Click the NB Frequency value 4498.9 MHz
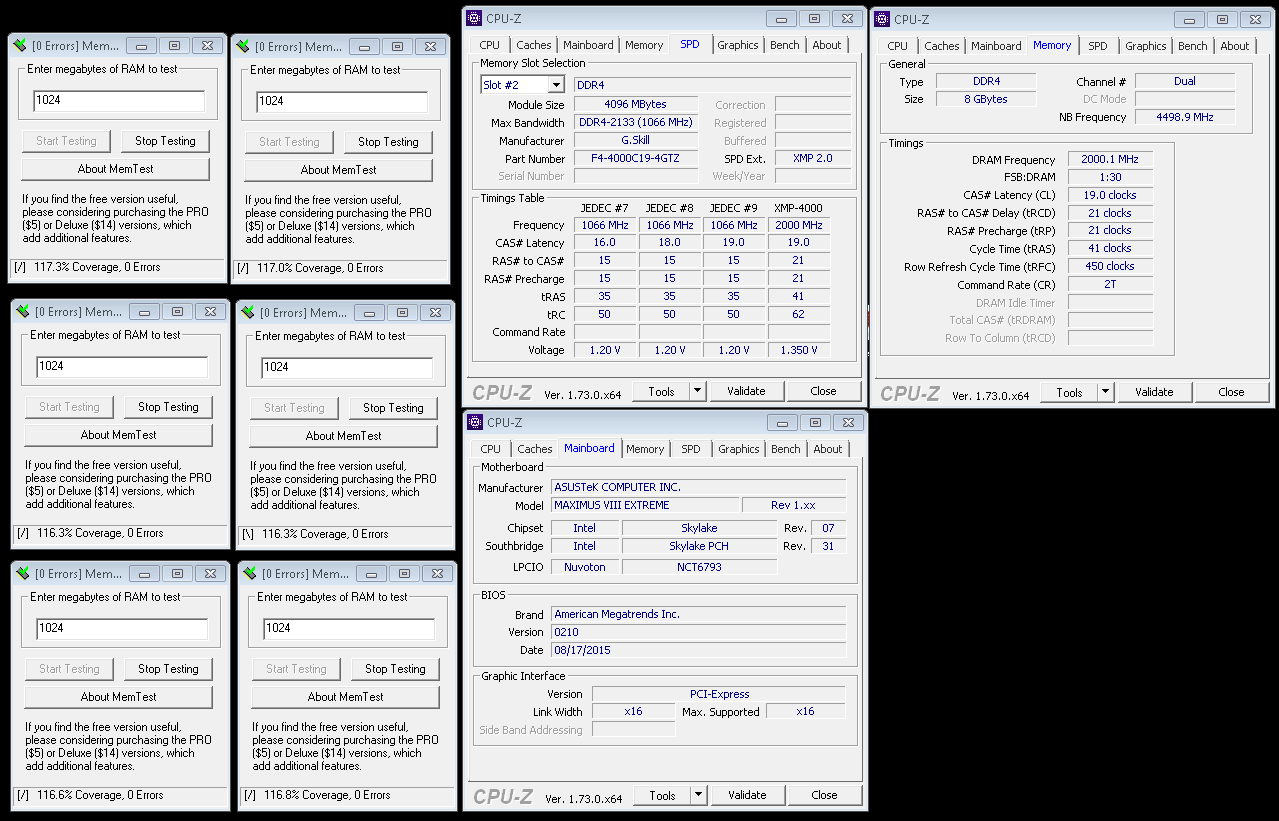The width and height of the screenshot is (1279, 821). click(1185, 117)
